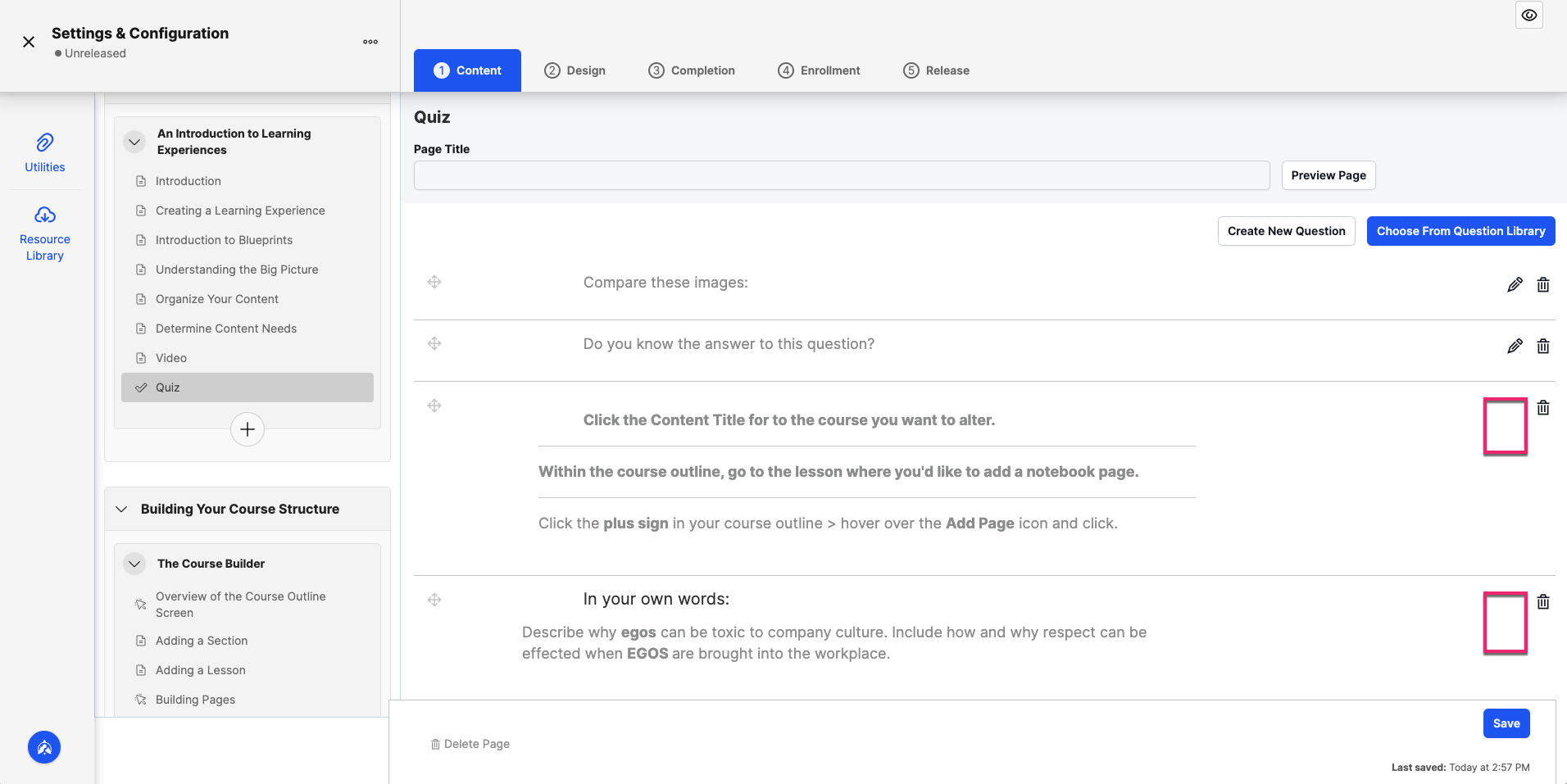Remove the 'In your own words' question via trash icon

(1543, 602)
